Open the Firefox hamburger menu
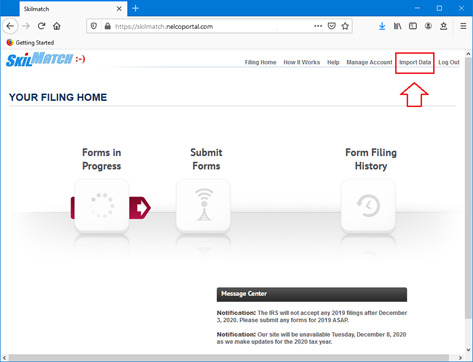The width and height of the screenshot is (473, 362). coord(463,26)
